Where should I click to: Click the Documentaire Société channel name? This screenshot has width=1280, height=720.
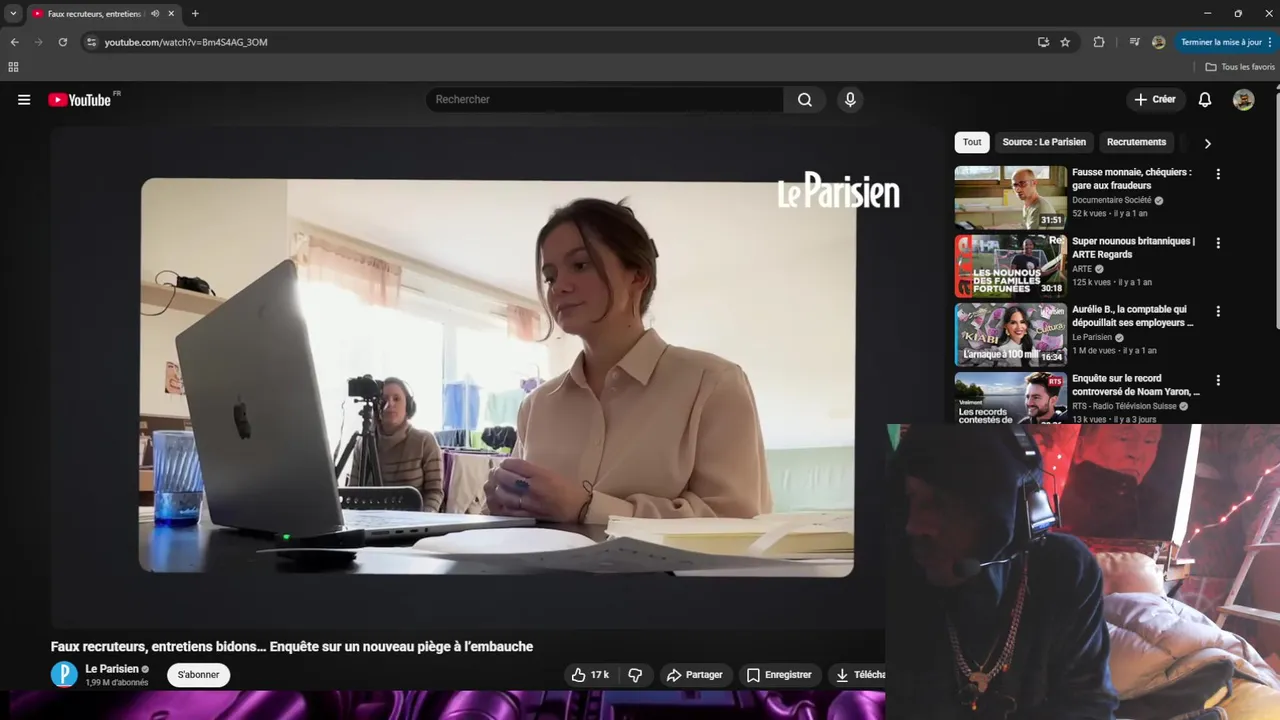tap(1111, 200)
